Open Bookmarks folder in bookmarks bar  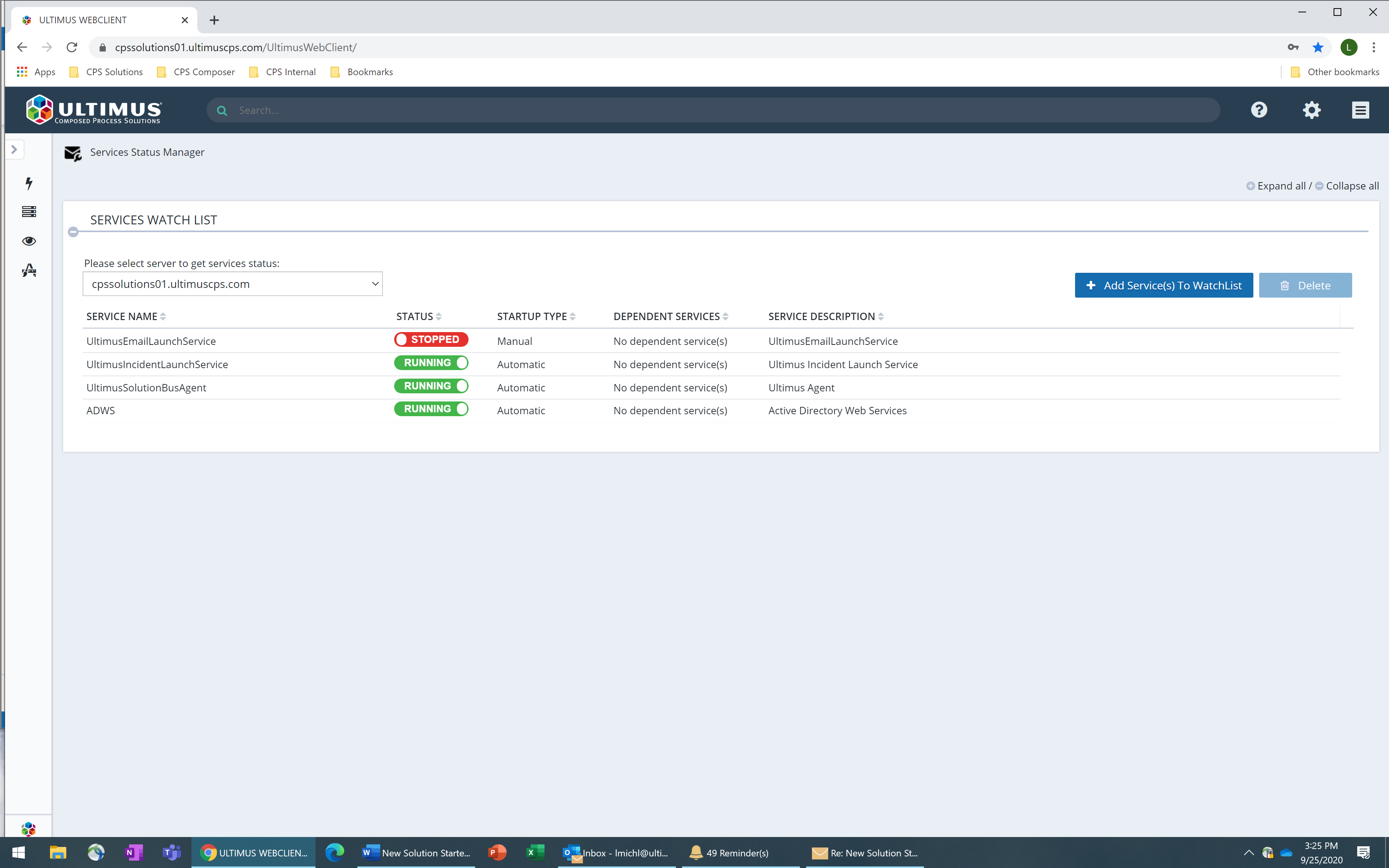(362, 72)
